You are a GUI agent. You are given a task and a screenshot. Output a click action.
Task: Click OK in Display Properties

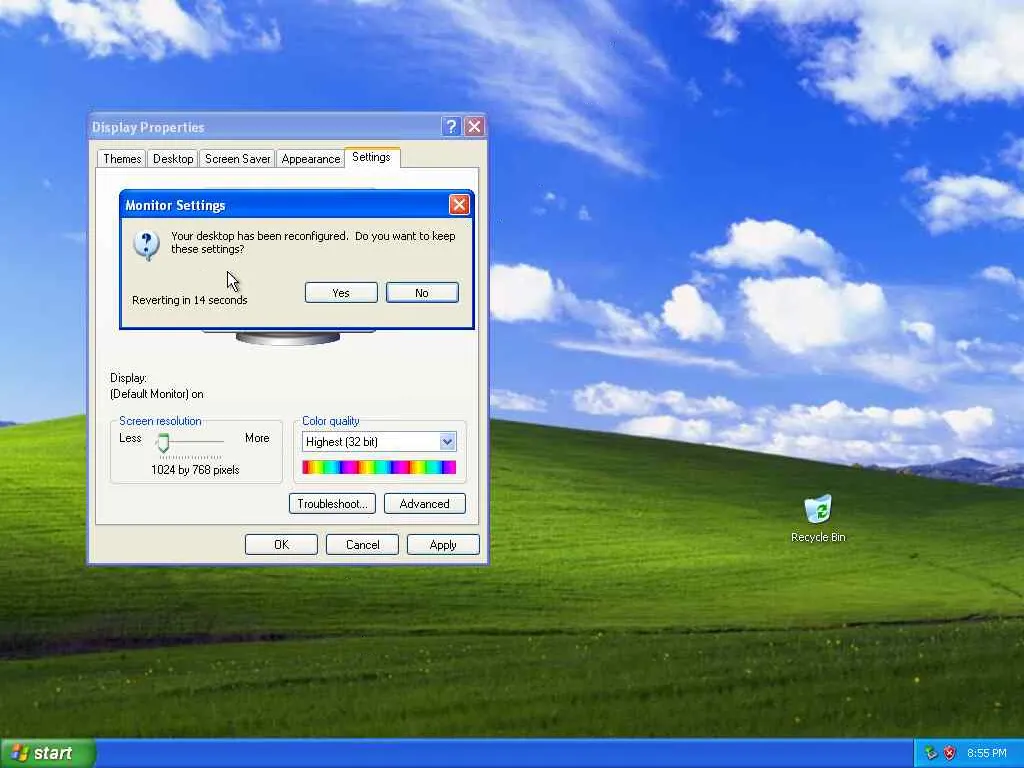point(281,545)
